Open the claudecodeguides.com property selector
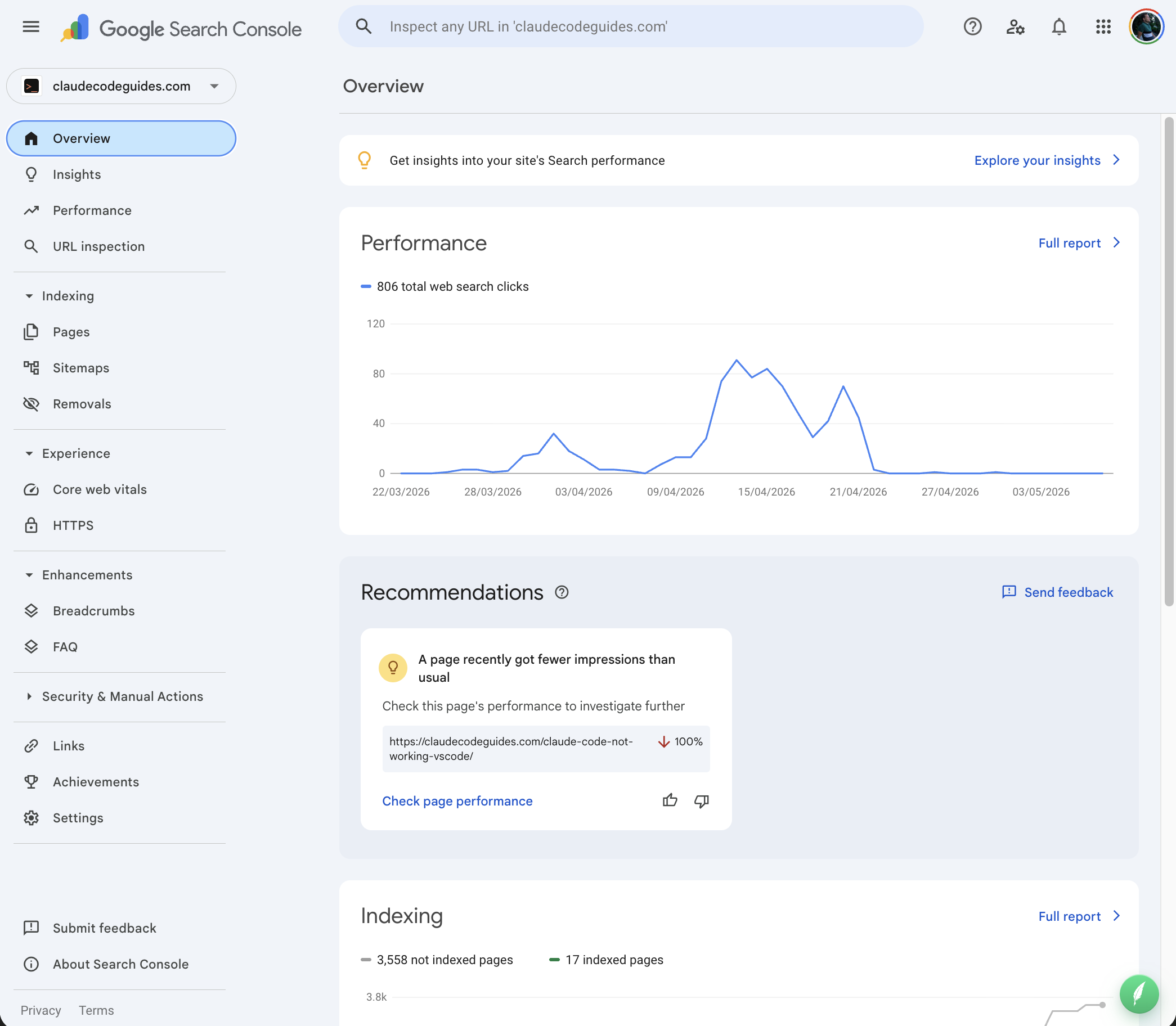Viewport: 1176px width, 1026px height. click(121, 86)
